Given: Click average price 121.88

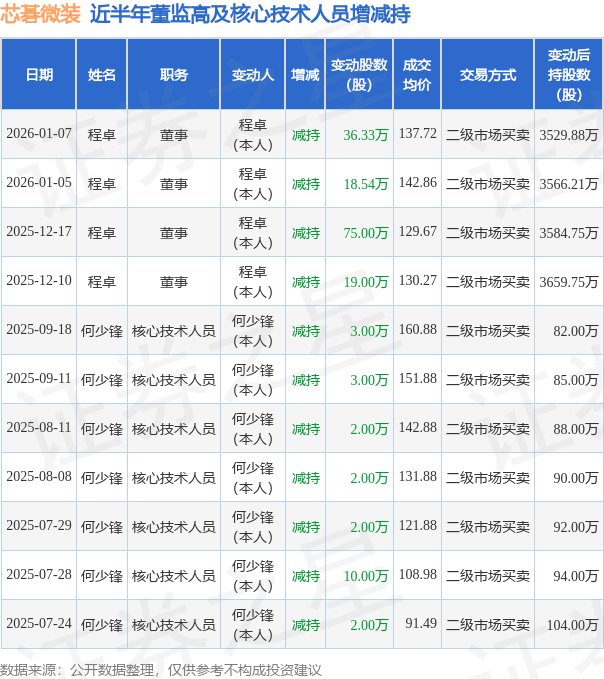Looking at the screenshot, I should 417,525.
